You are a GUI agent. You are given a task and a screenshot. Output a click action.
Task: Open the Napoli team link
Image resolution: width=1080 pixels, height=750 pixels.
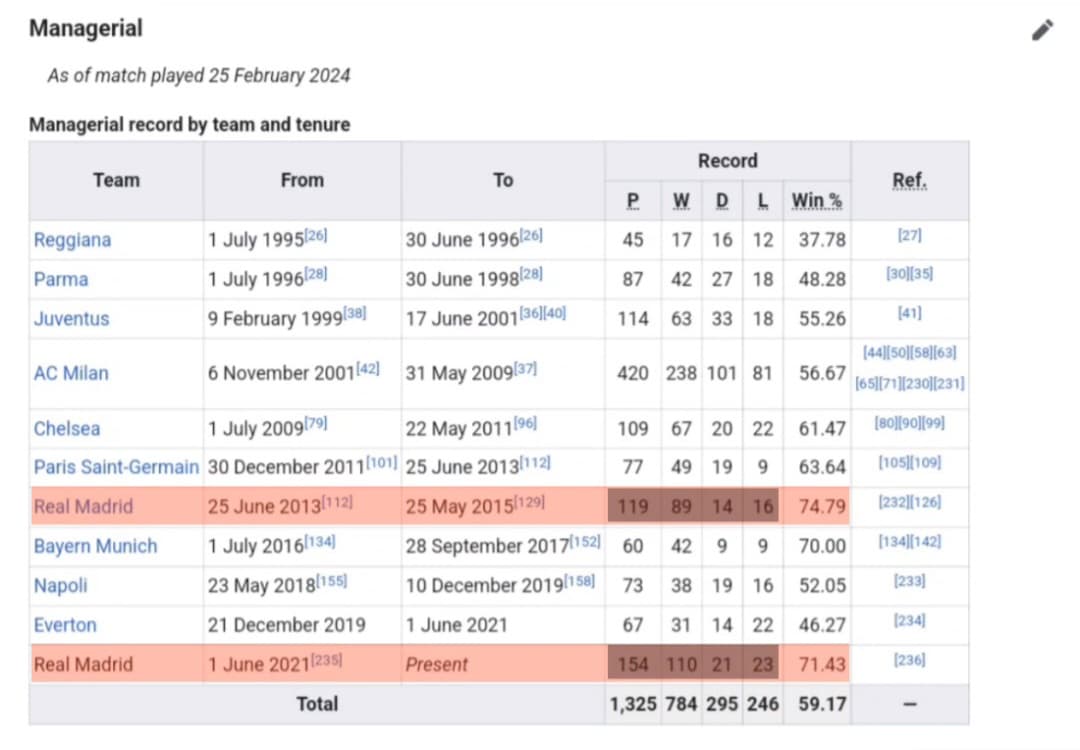[x=61, y=585]
